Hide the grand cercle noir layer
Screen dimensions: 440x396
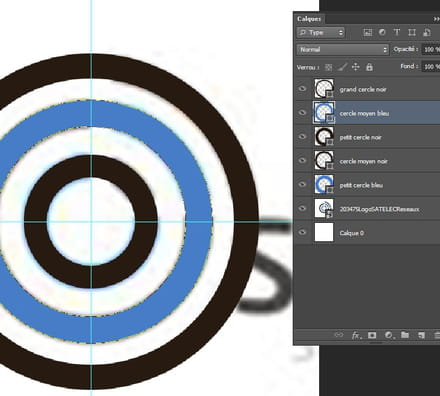tap(302, 89)
